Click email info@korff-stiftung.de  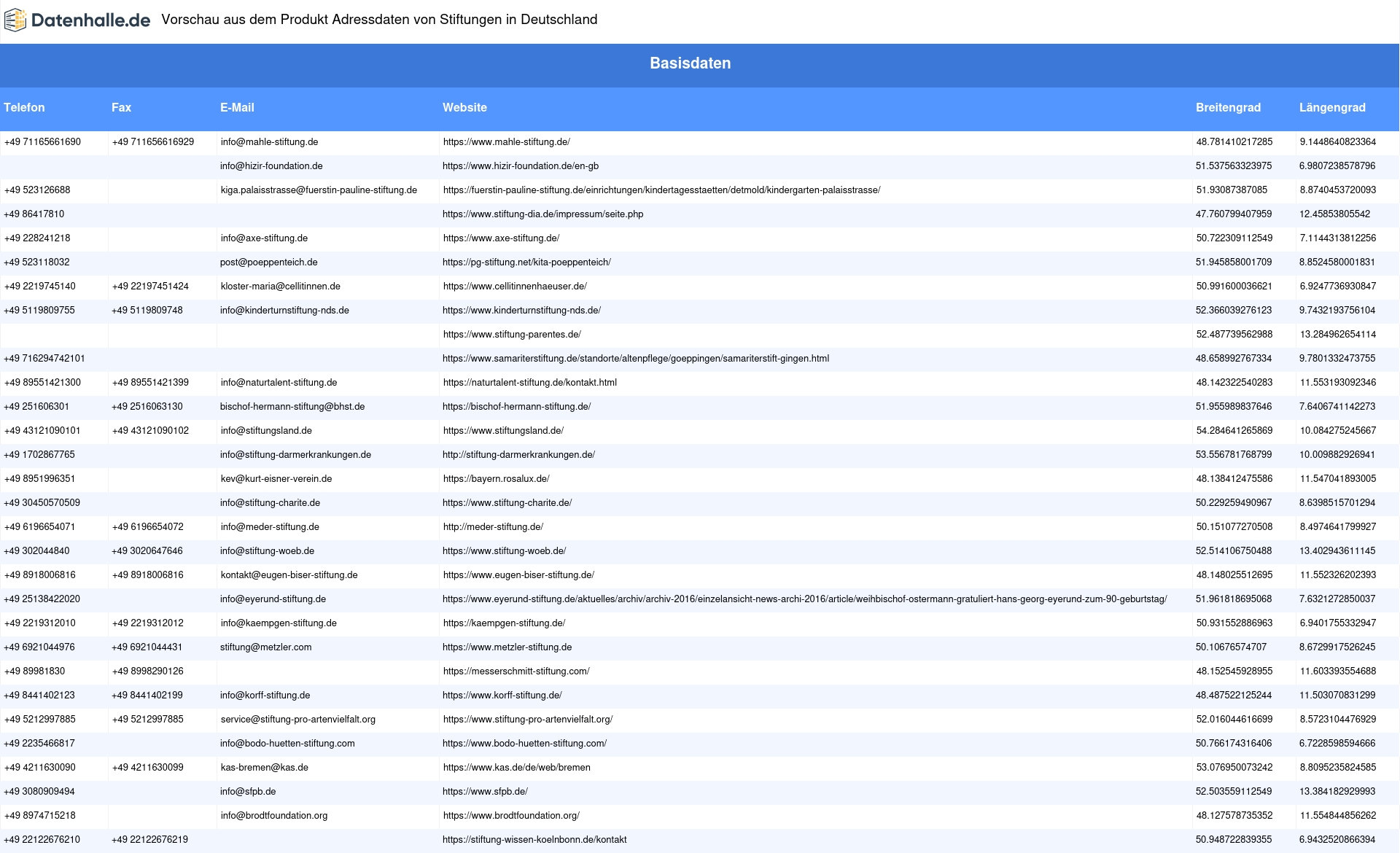(265, 696)
